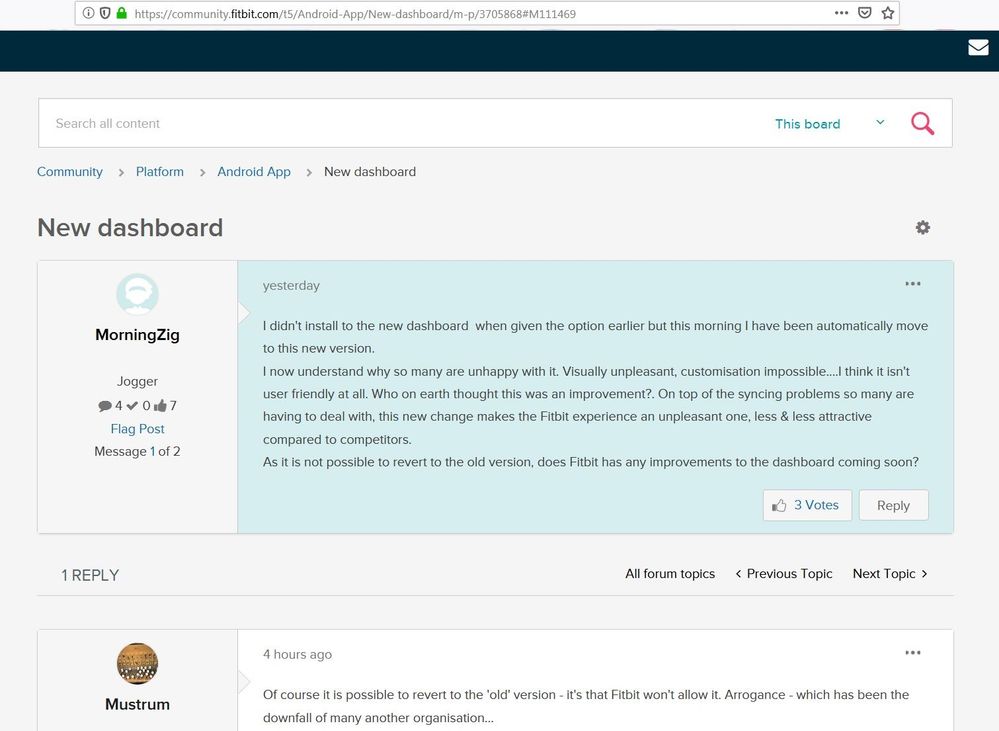The width and height of the screenshot is (999, 731).
Task: Save page to Pocket icon
Action: 865,13
